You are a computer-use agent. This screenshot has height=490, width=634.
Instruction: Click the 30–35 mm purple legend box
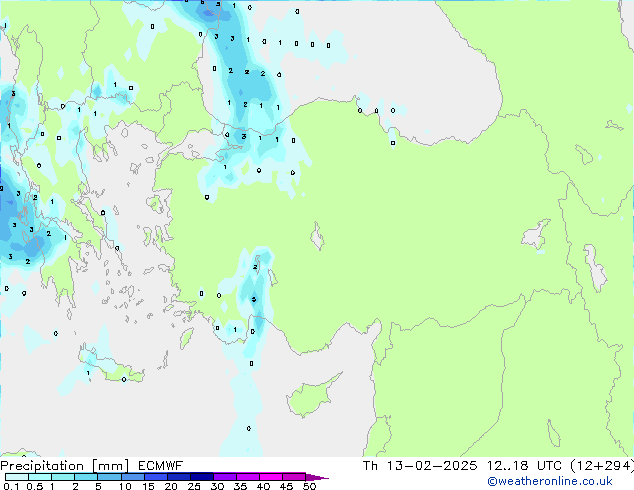224,477
